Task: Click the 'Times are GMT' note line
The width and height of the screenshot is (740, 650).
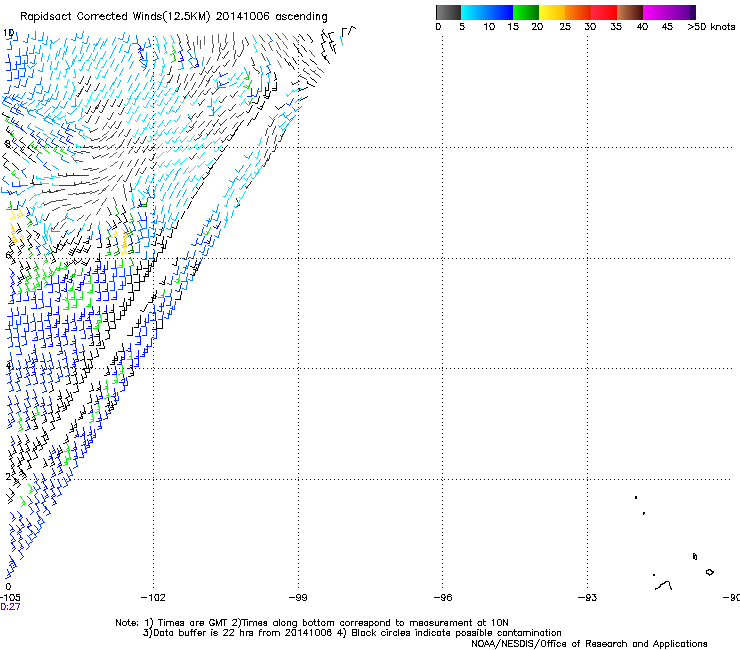Action: [x=312, y=623]
